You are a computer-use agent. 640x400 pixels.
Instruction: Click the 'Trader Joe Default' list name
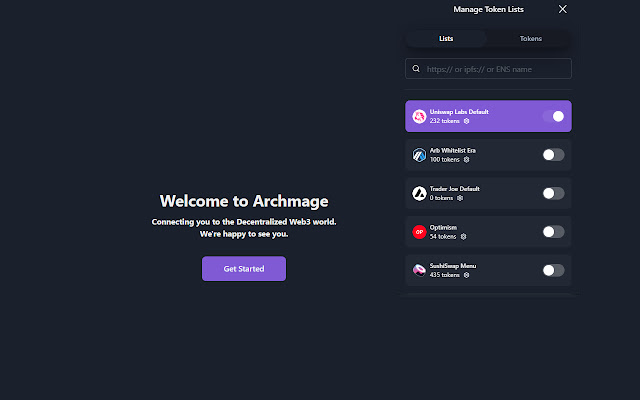[455, 189]
